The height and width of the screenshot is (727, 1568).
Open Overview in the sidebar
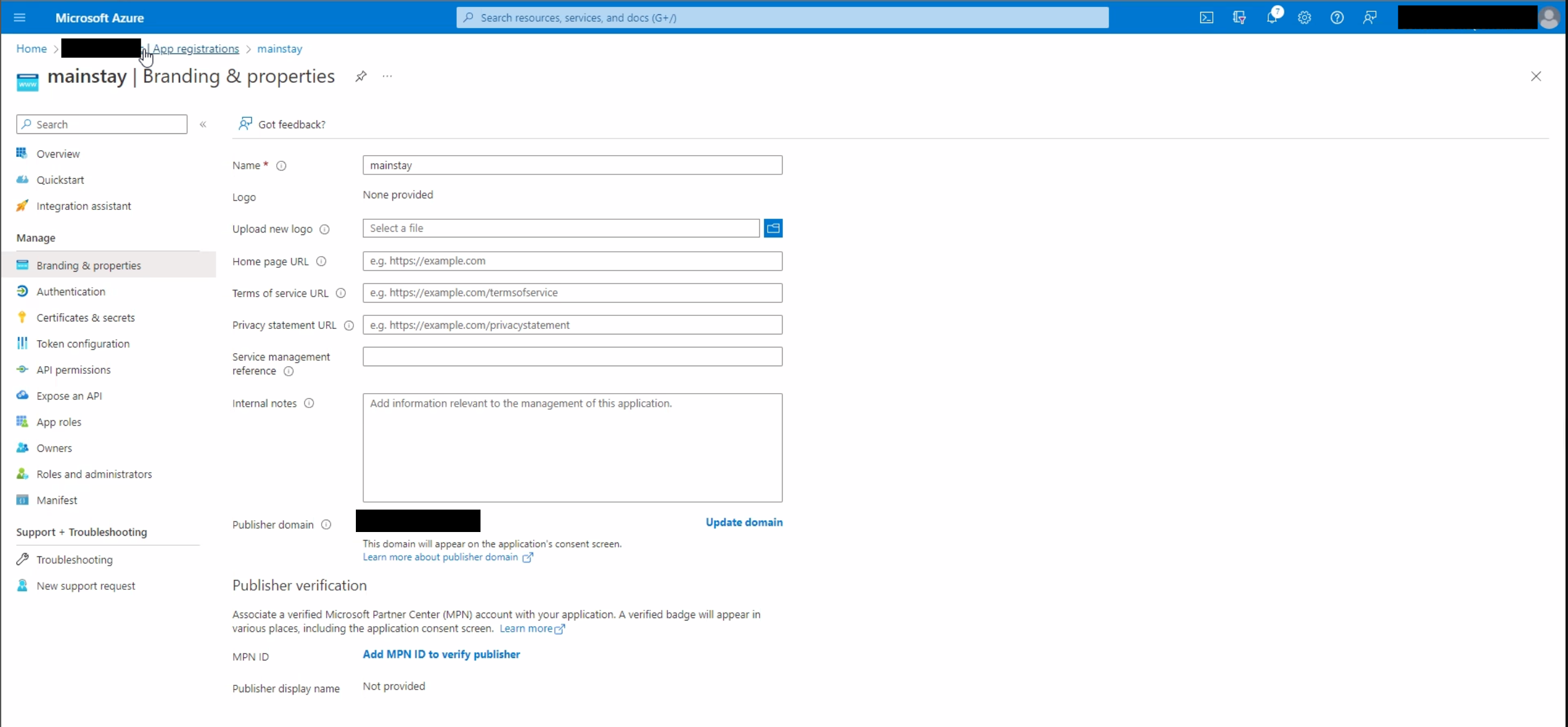coord(58,154)
